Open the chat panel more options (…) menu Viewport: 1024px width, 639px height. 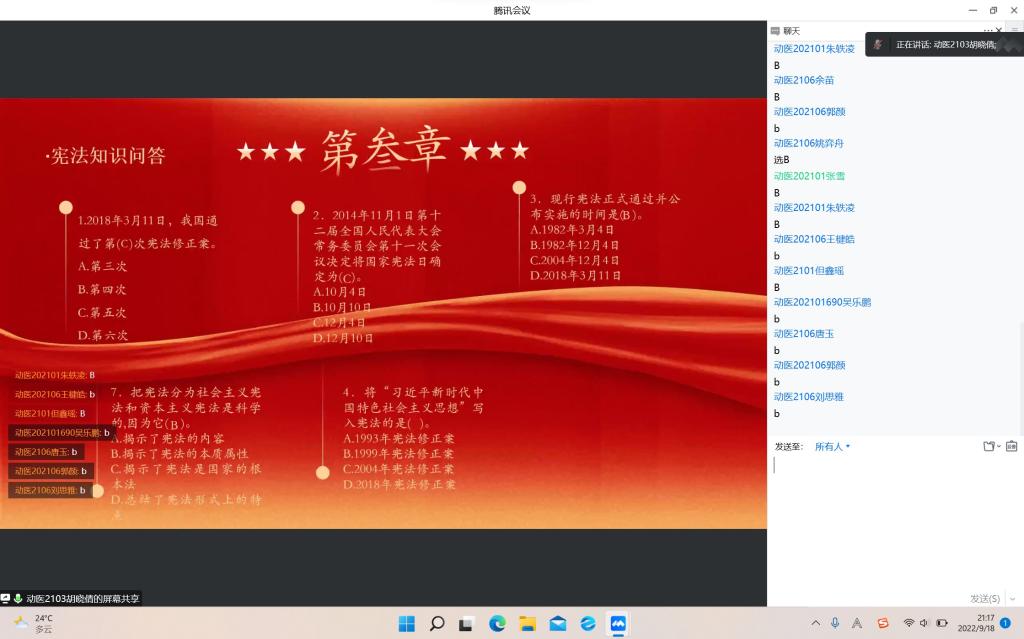[988, 31]
